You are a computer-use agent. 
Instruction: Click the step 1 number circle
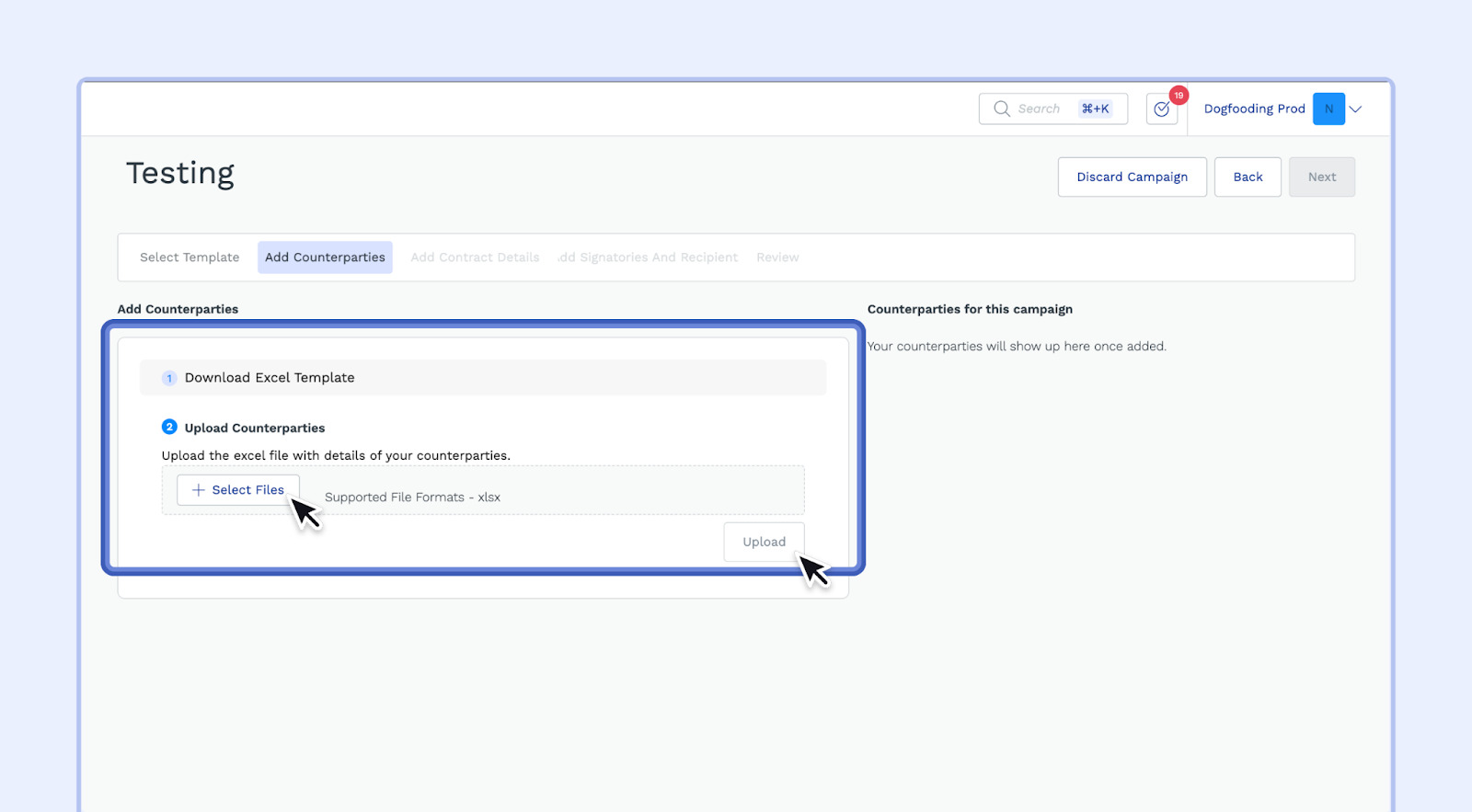(x=169, y=378)
